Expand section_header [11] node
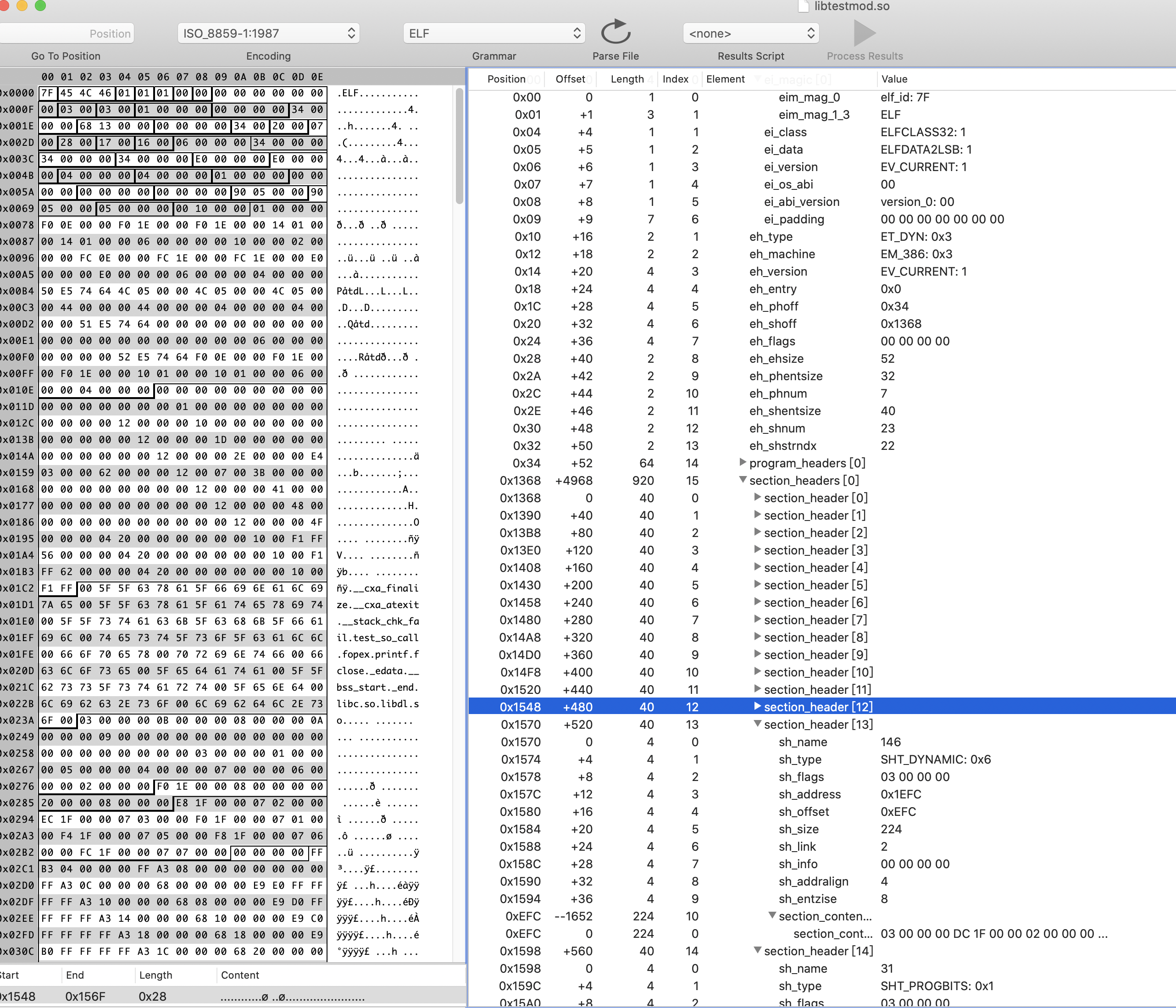The image size is (1176, 1008). click(x=757, y=689)
